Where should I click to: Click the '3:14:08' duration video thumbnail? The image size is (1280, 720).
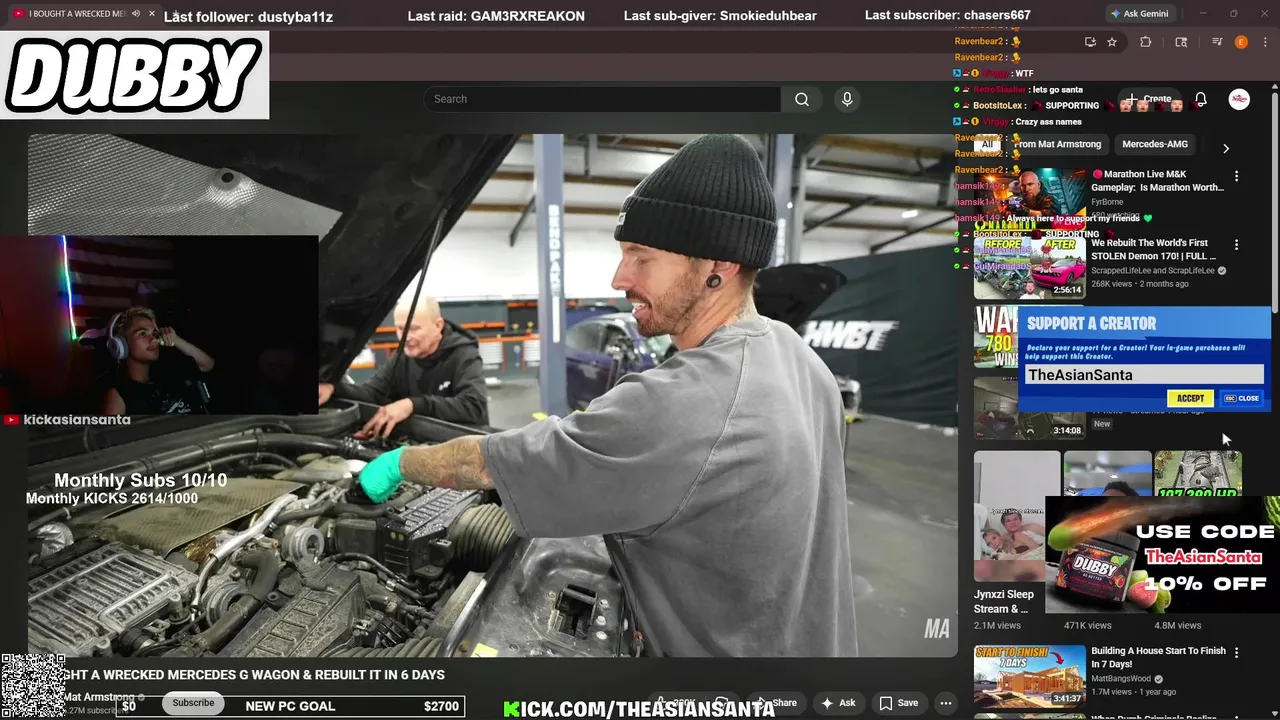click(x=1030, y=407)
